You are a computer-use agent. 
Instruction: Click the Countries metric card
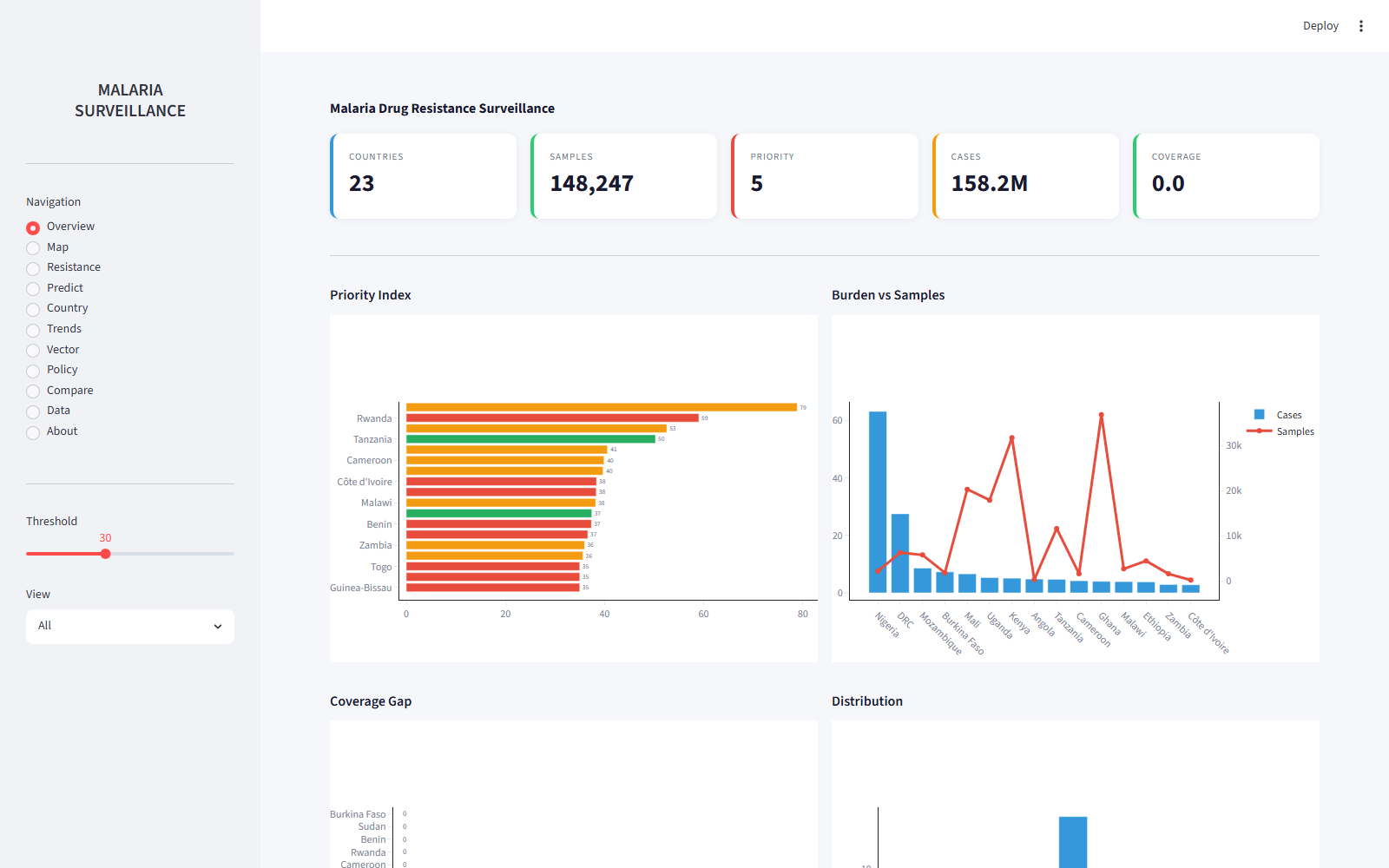click(x=424, y=176)
